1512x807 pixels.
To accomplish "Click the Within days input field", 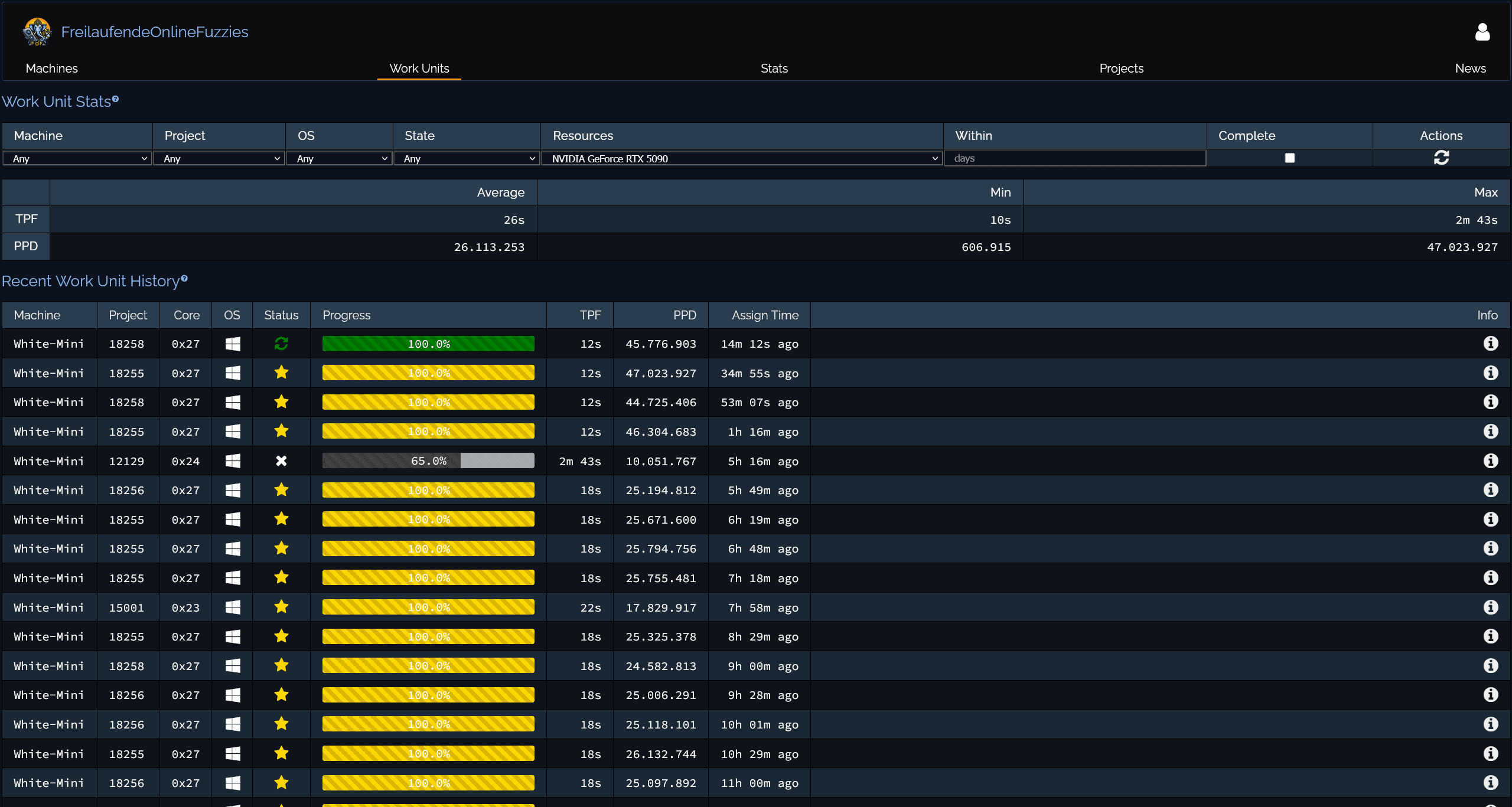I will [x=1074, y=158].
